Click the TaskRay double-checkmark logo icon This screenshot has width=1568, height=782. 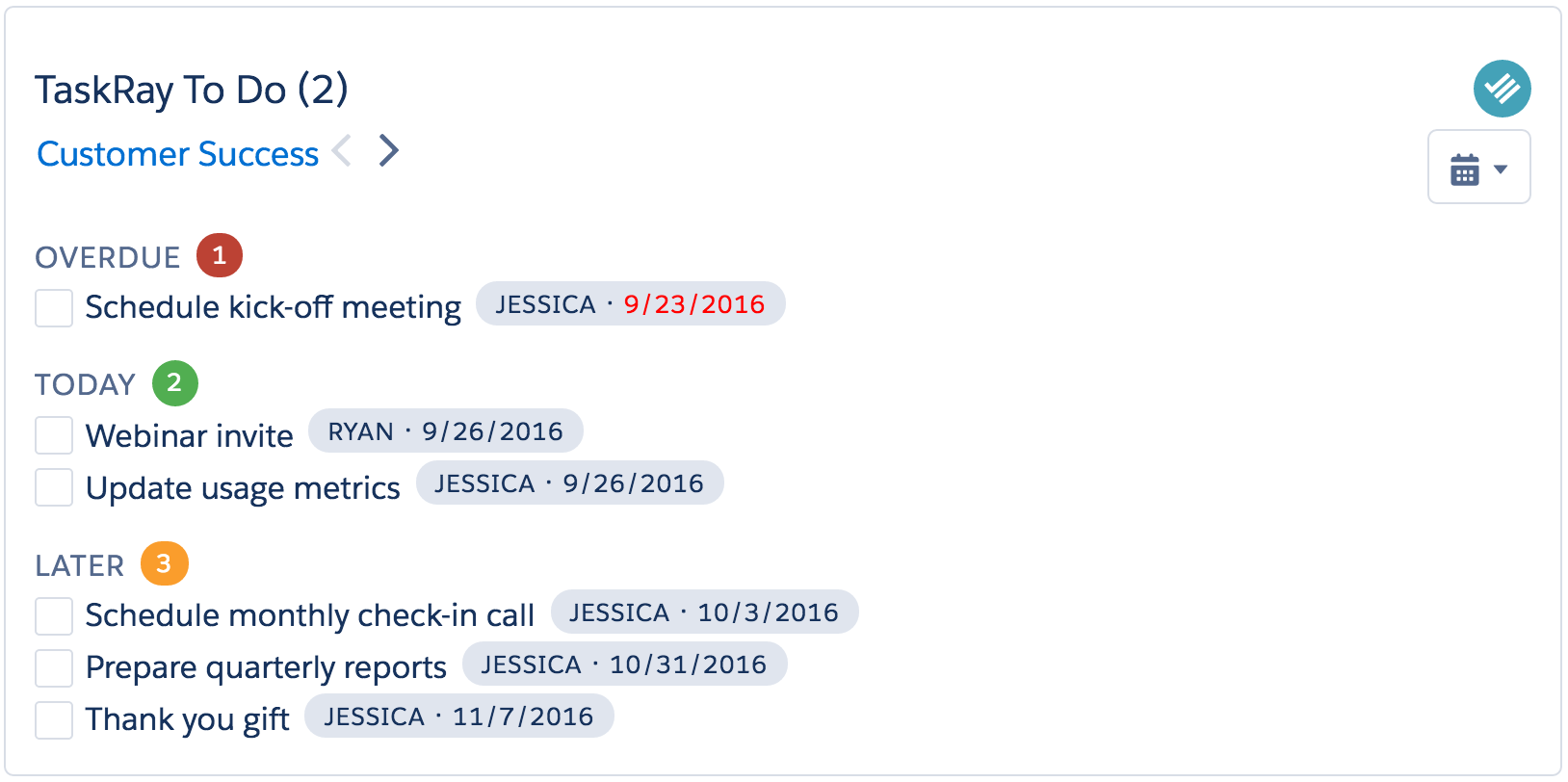point(1502,89)
